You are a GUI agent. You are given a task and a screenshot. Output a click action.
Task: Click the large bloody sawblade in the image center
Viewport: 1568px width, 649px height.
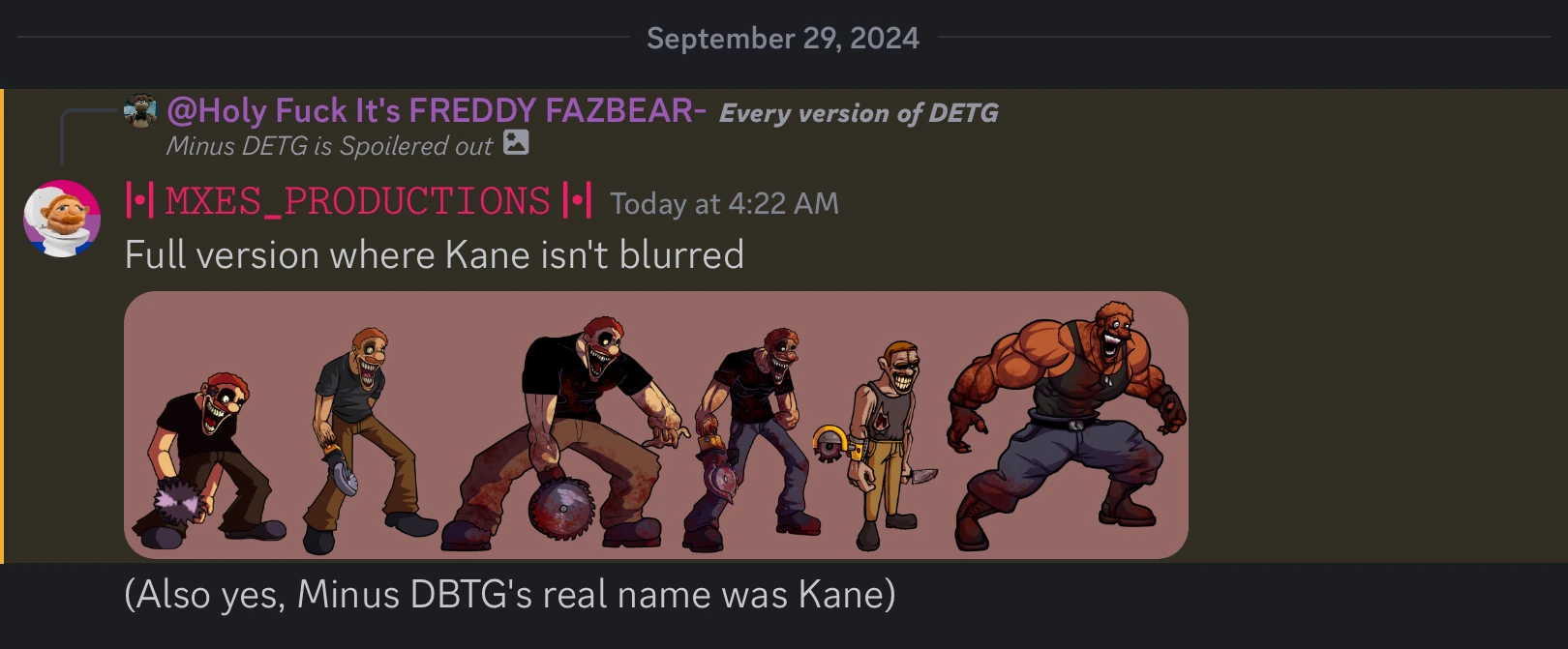(560, 507)
